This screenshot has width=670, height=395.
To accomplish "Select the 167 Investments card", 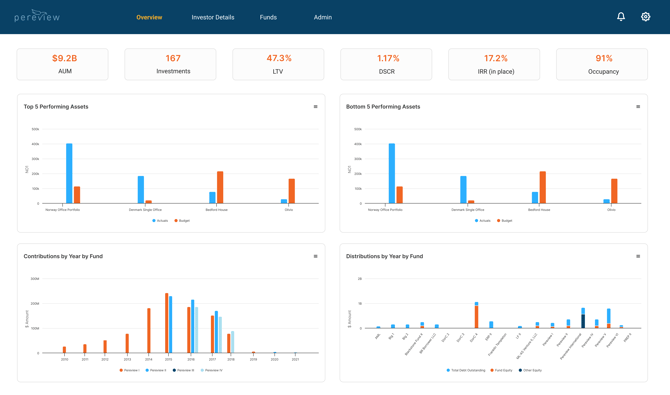I will coord(170,64).
